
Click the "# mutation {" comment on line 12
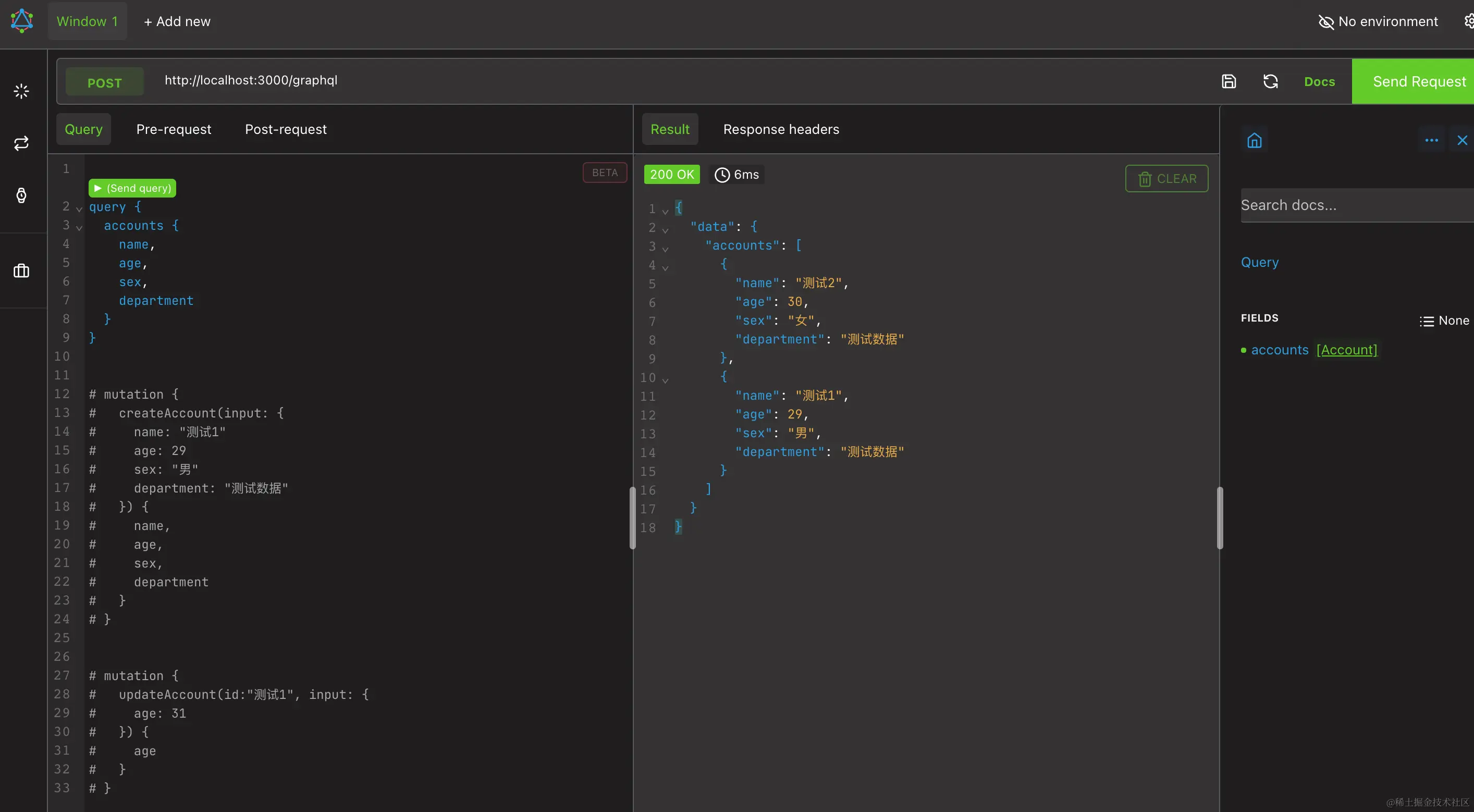(x=134, y=394)
